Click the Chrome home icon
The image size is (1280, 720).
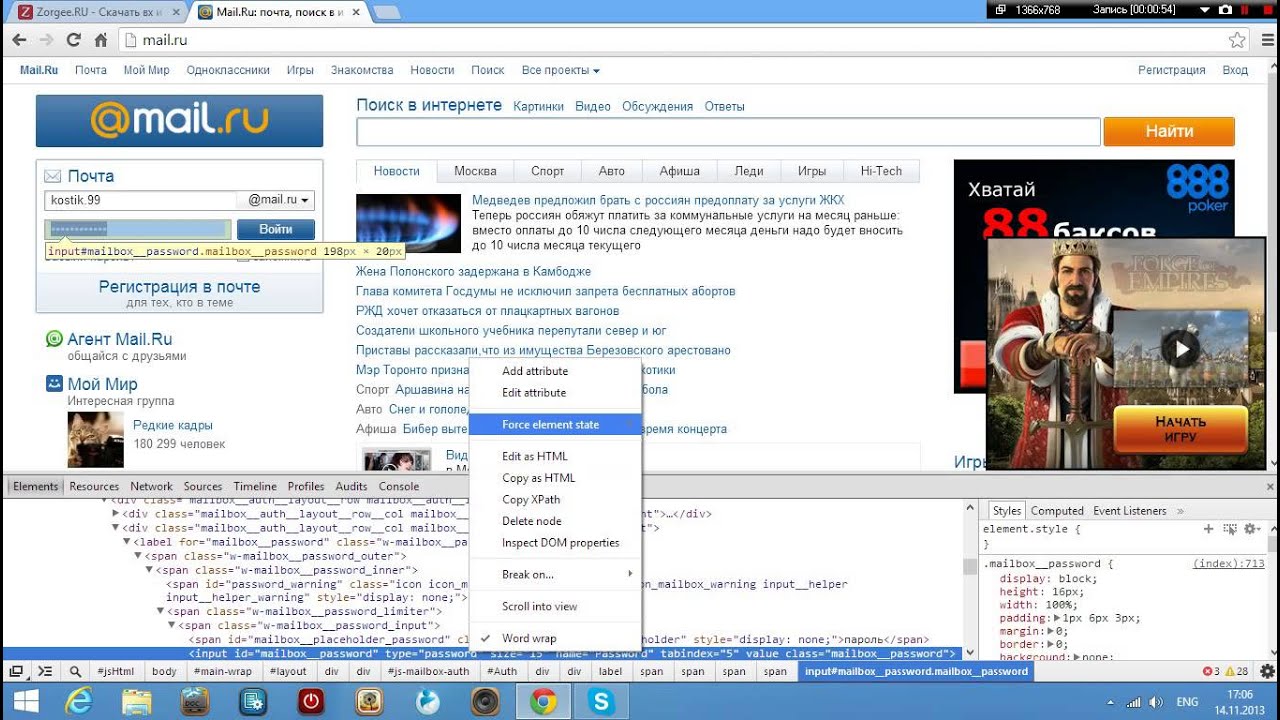[100, 40]
